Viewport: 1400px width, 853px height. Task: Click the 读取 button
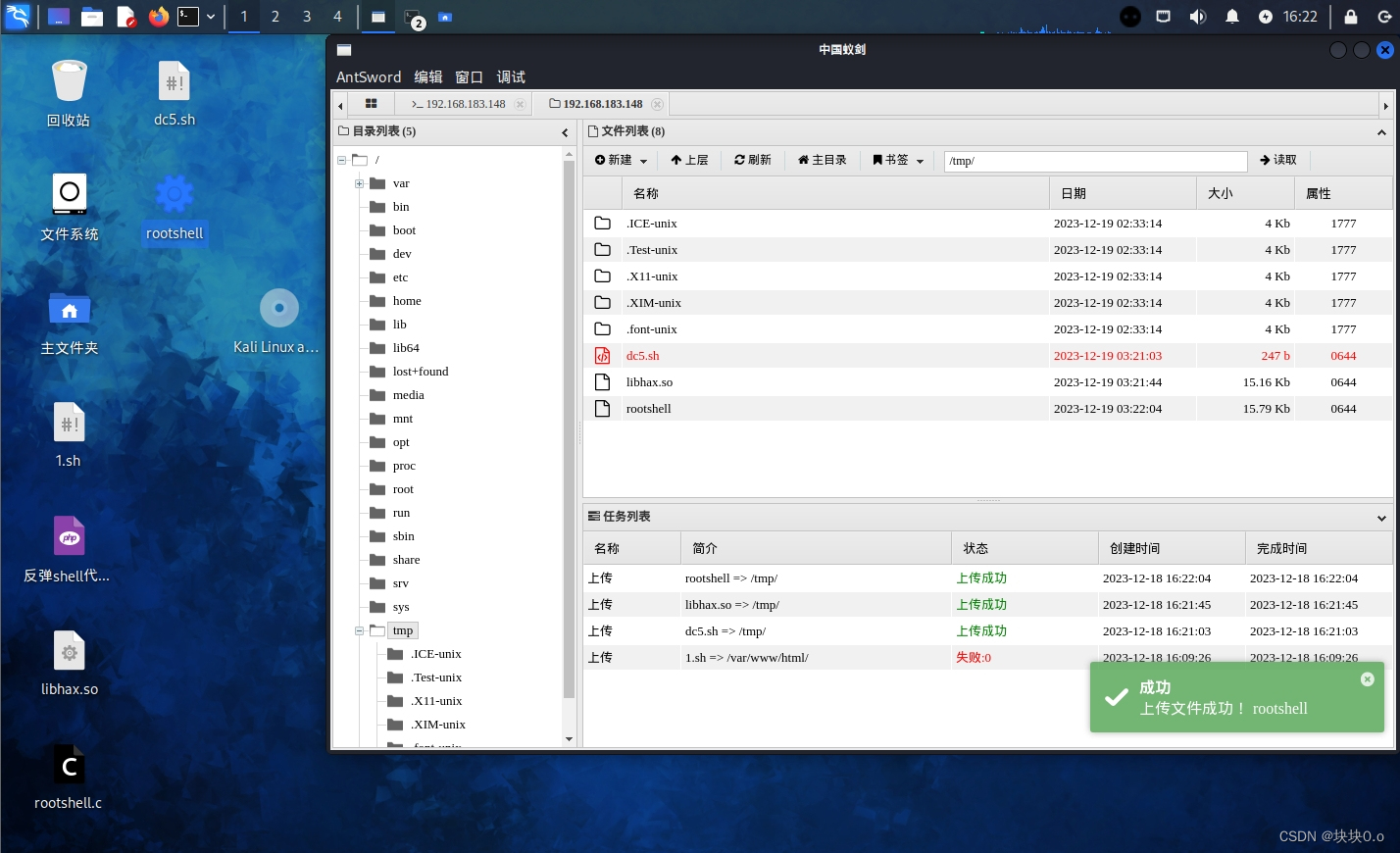(x=1278, y=160)
